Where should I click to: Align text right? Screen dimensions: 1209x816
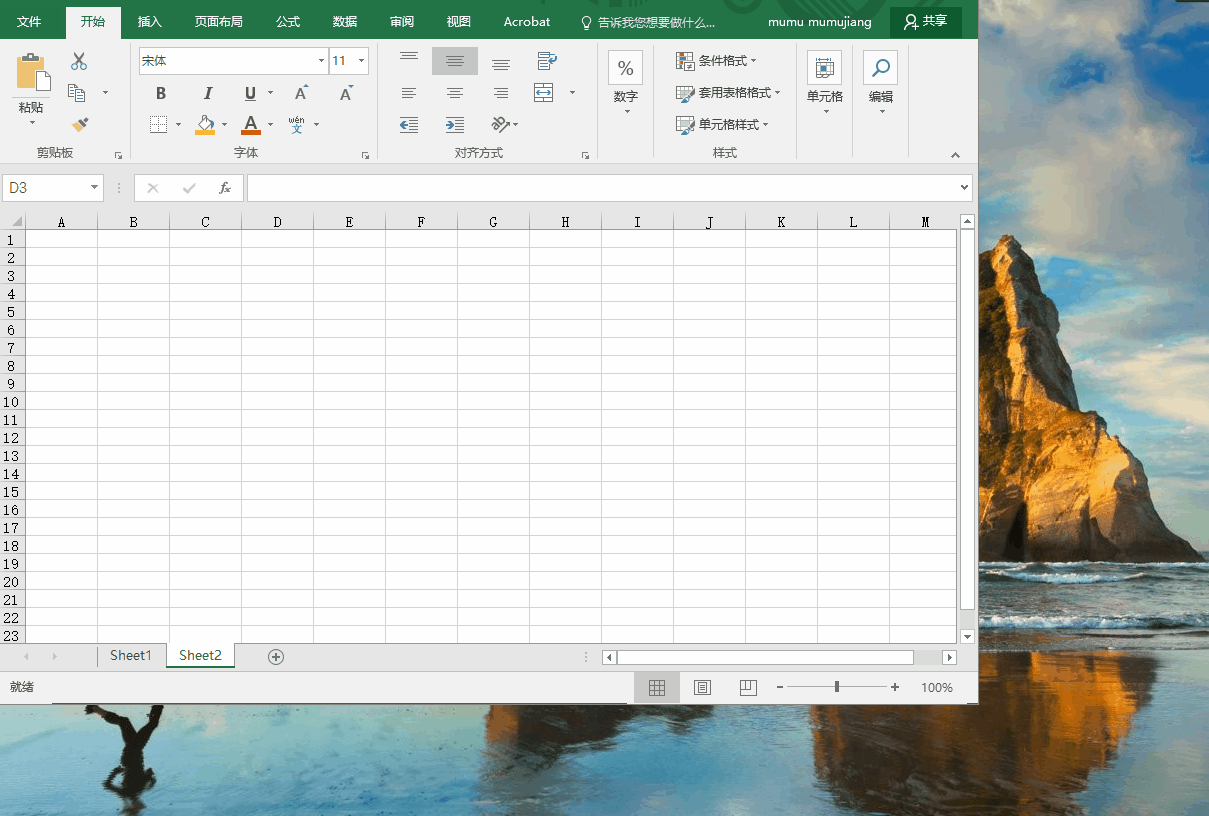coord(501,93)
